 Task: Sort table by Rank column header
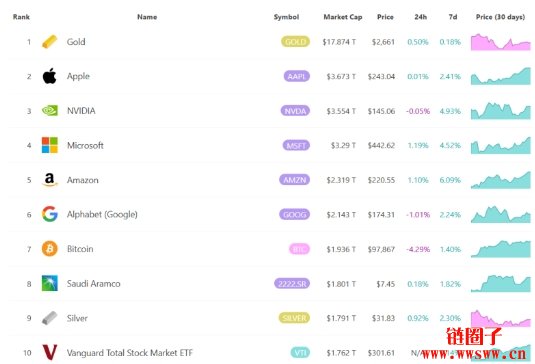pos(21,17)
